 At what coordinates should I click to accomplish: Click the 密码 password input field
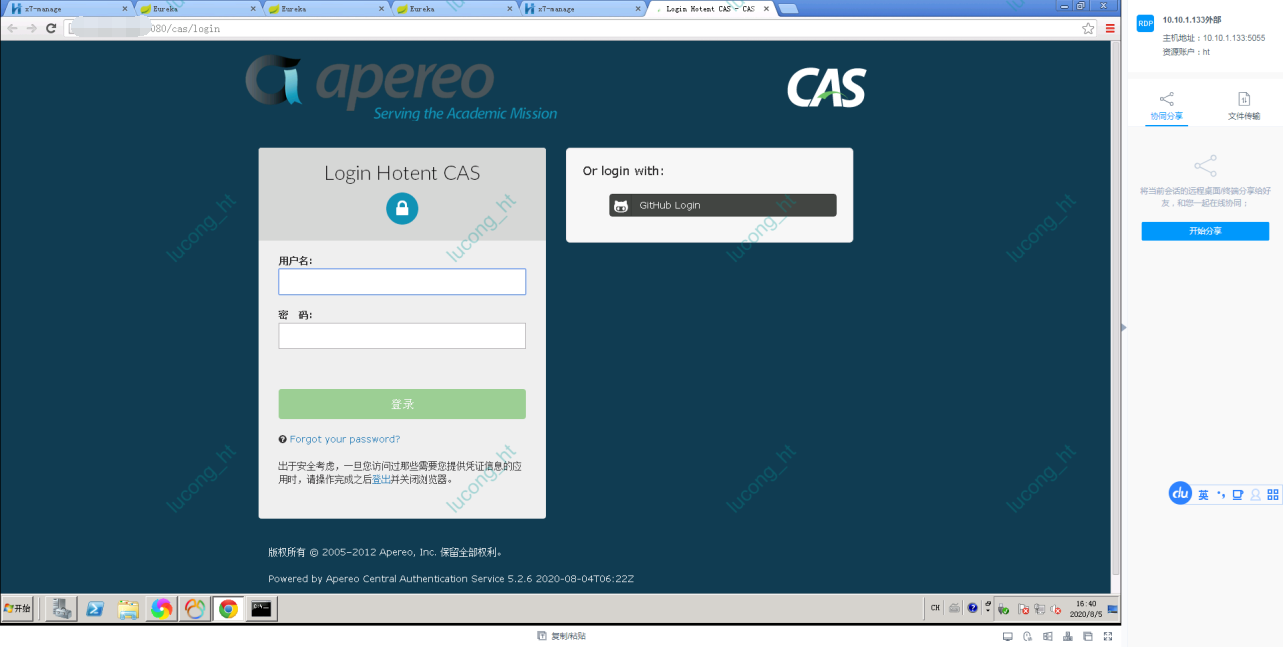[401, 336]
